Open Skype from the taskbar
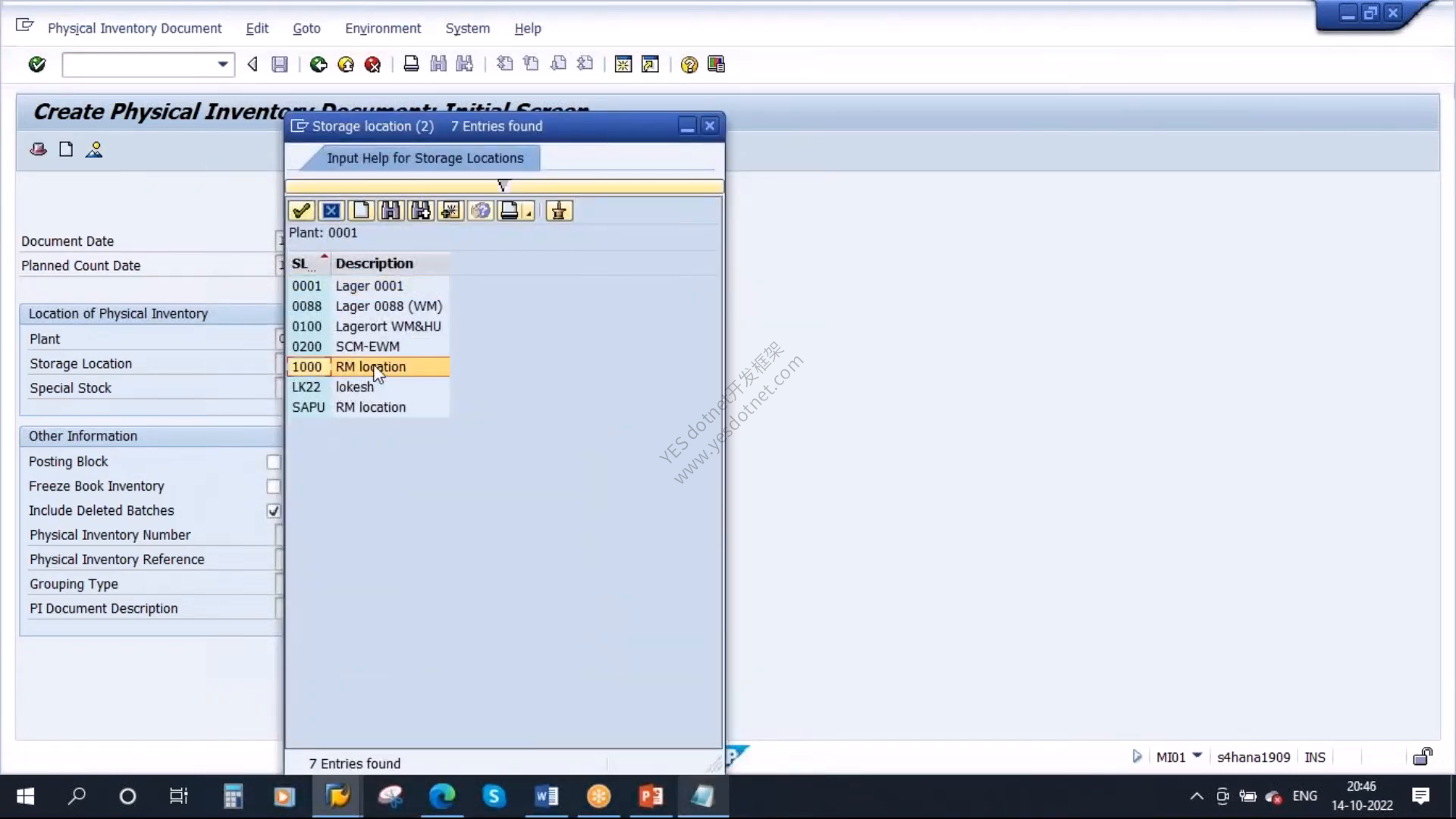This screenshot has height=819, width=1456. tap(494, 796)
